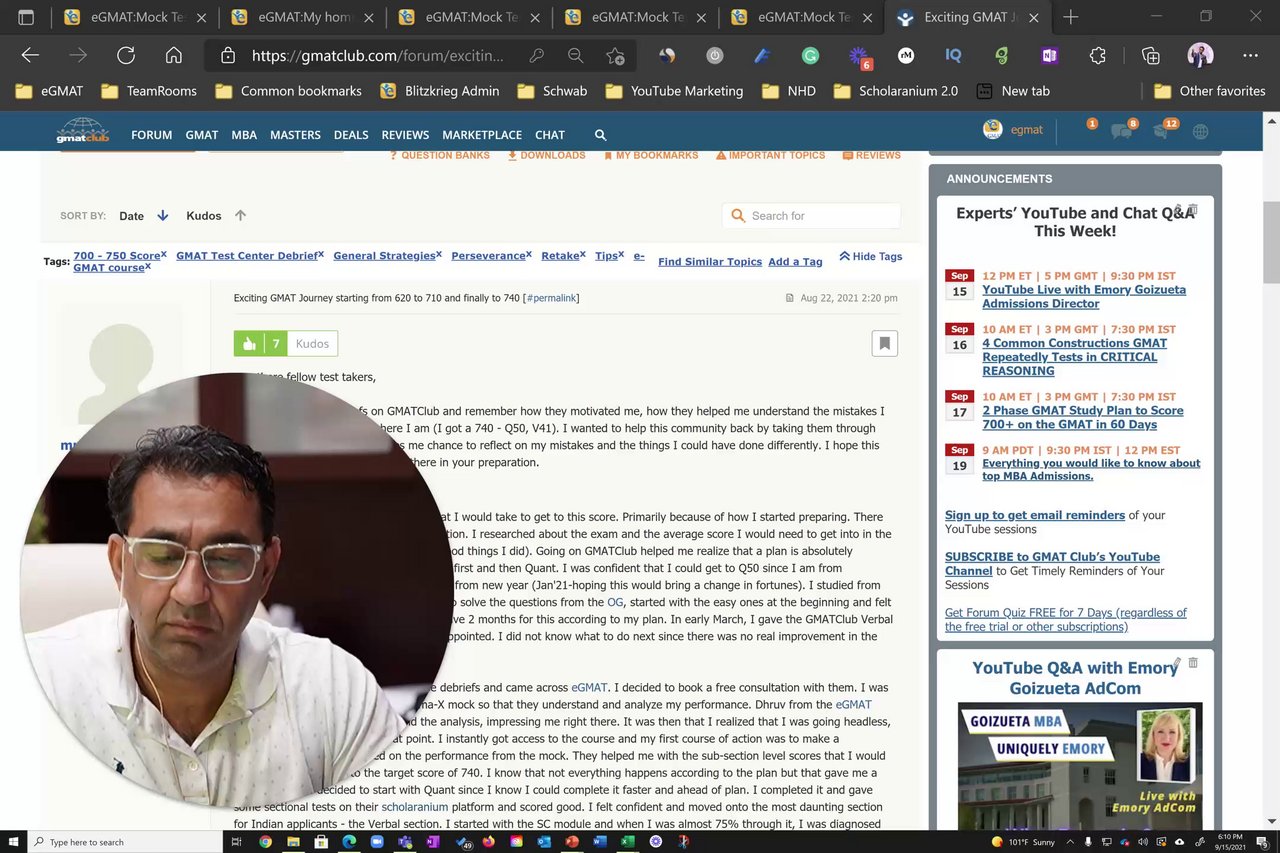Click the 'Search for' input field
This screenshot has height=853, width=1280.
[811, 216]
